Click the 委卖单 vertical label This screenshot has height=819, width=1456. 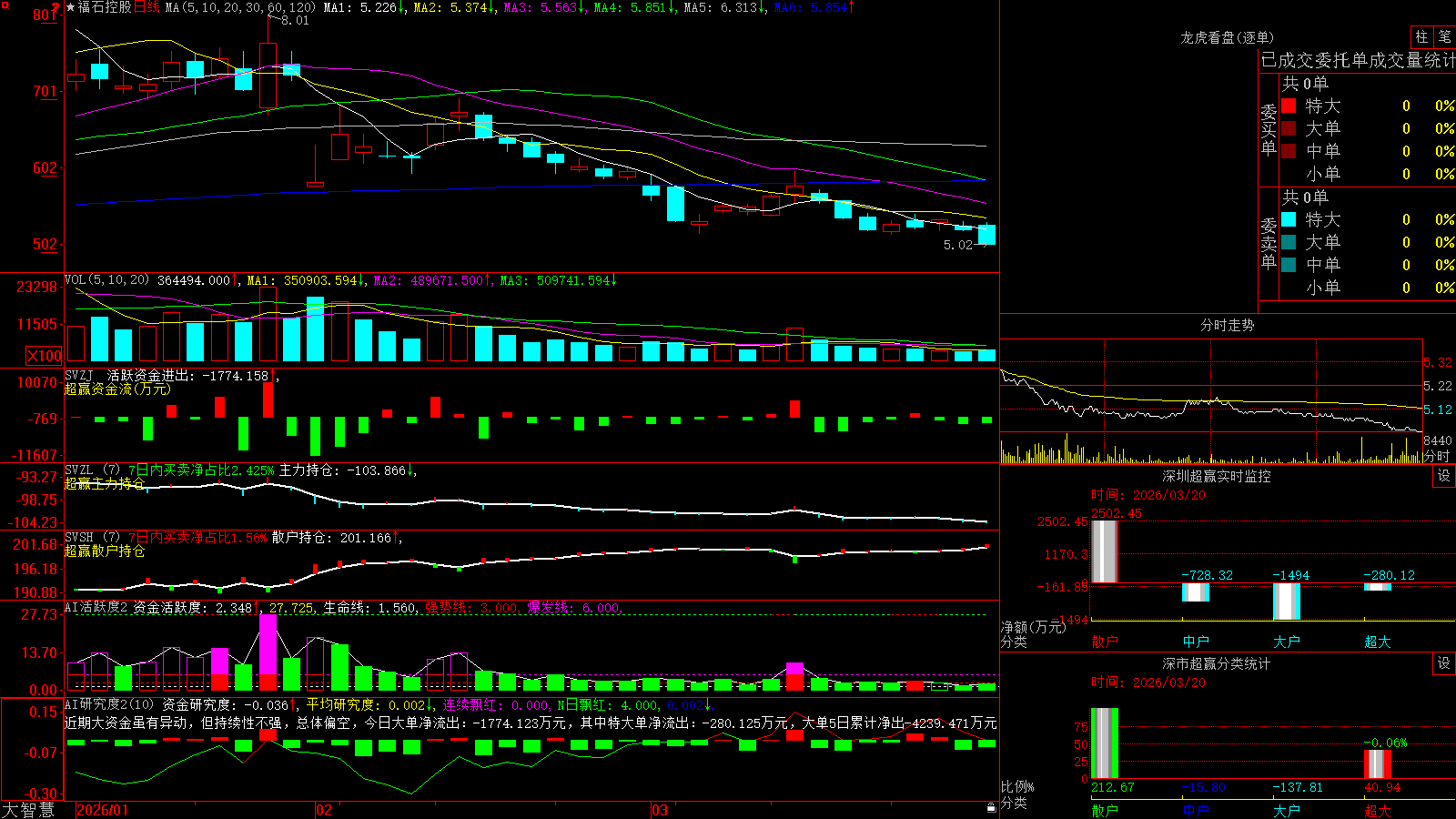point(1269,243)
